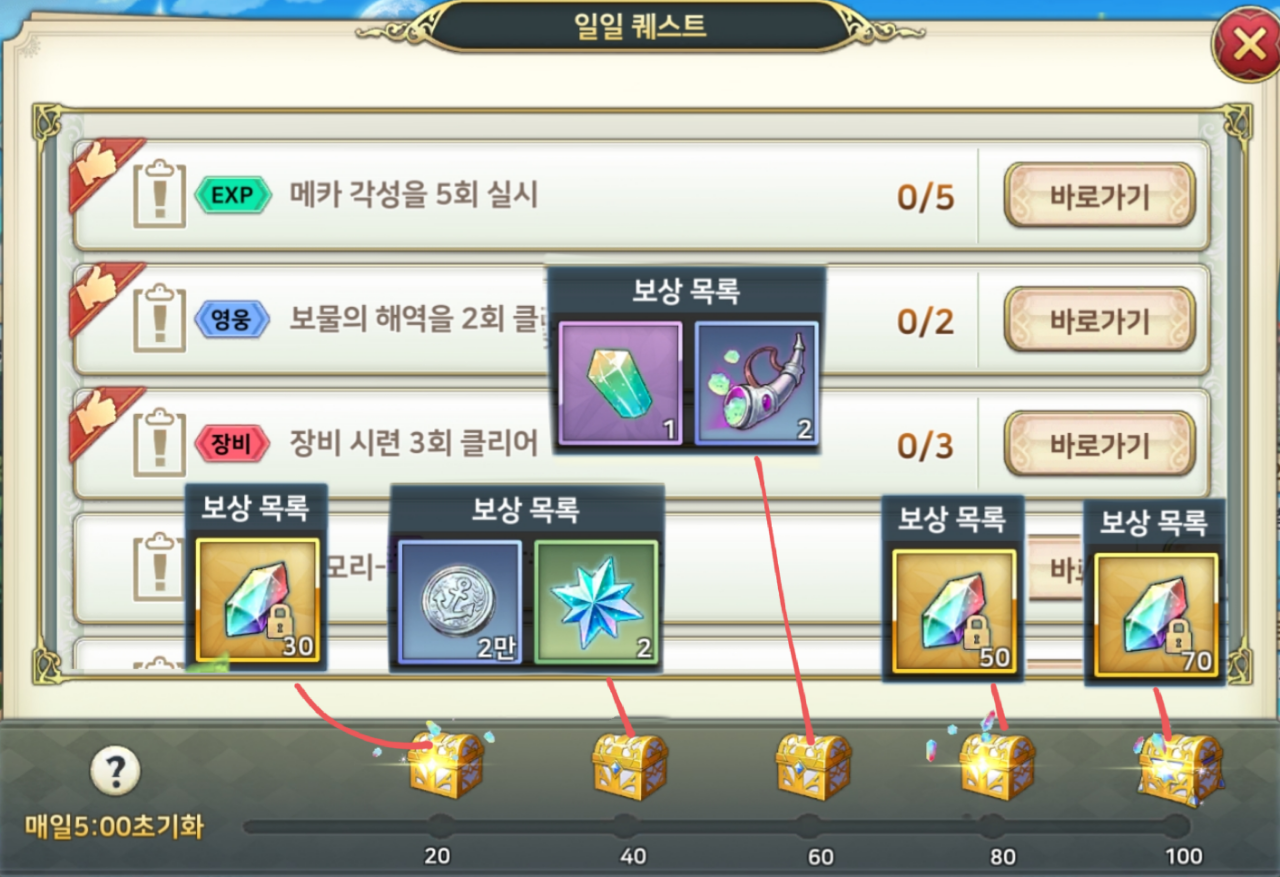Image resolution: width=1280 pixels, height=877 pixels.
Task: Click 바로가기 for the 메카 각성 quest
Action: click(1100, 196)
